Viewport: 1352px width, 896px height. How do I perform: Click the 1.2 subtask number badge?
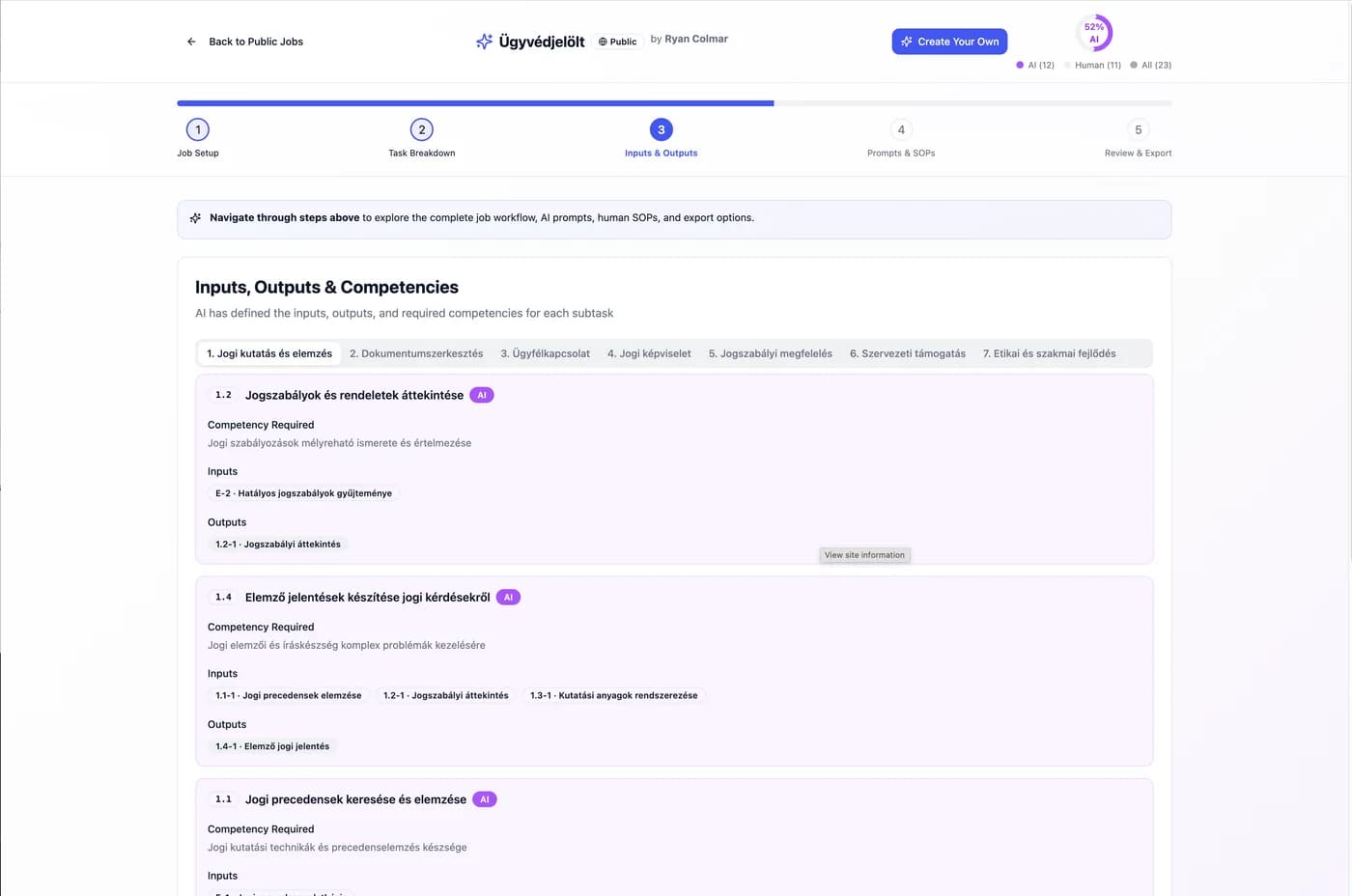tap(223, 395)
